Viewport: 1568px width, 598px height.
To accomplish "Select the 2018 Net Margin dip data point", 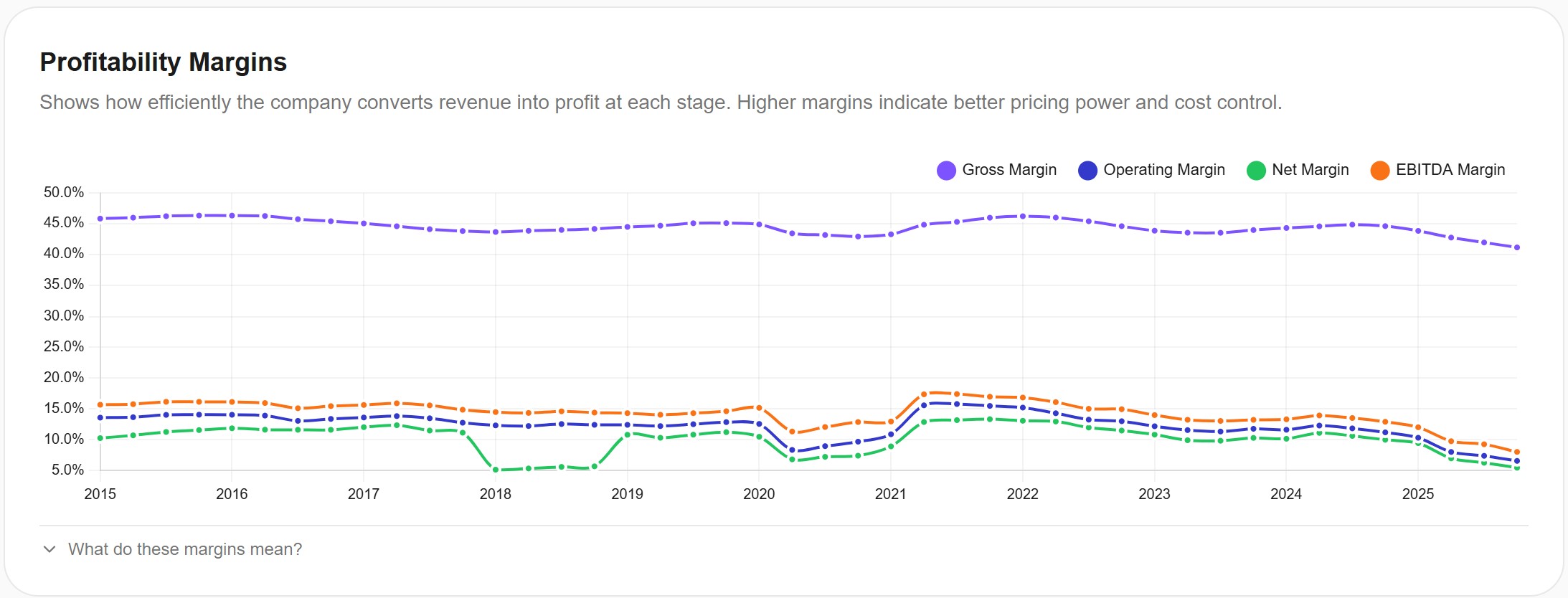I will point(495,469).
